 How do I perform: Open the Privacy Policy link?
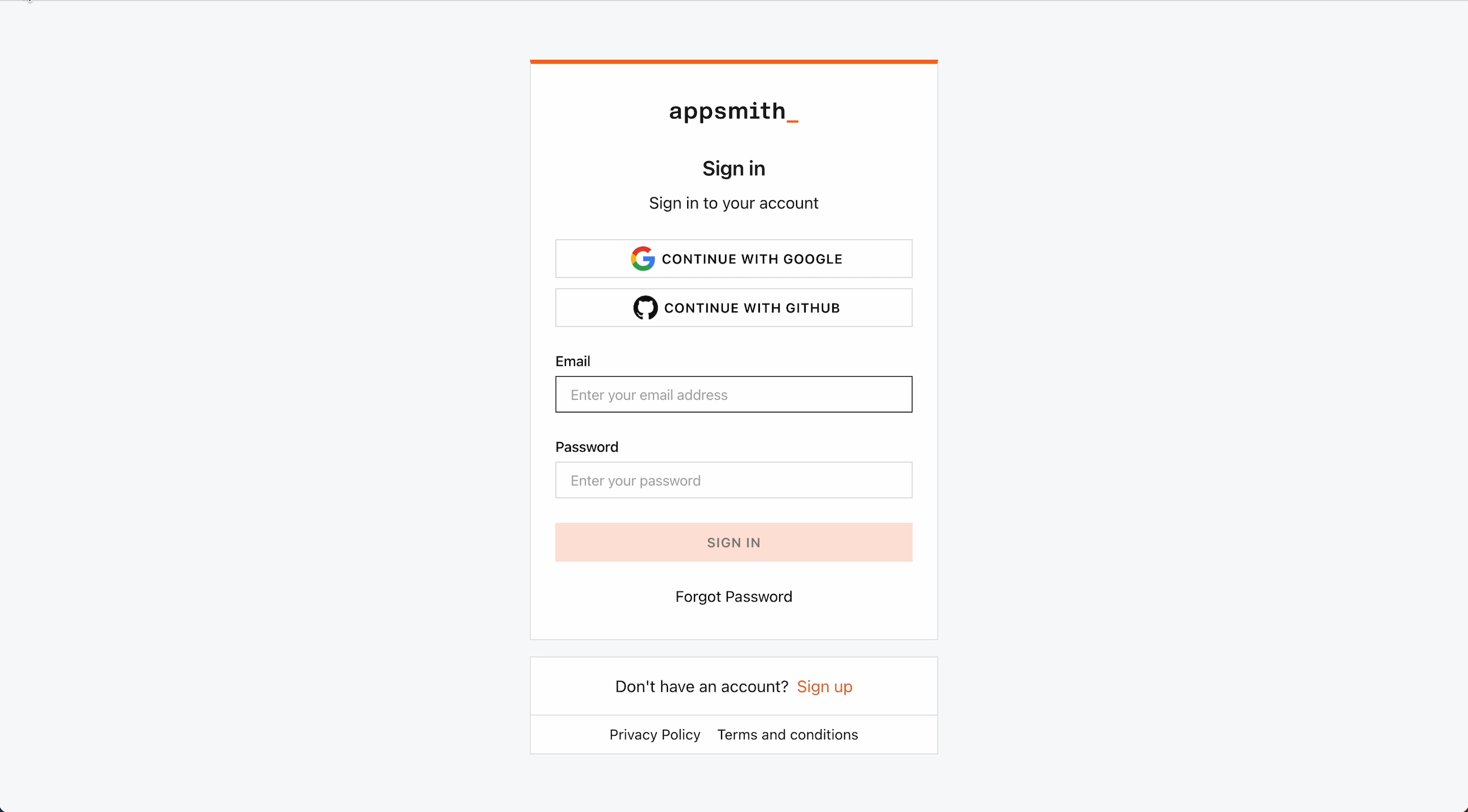(x=654, y=735)
